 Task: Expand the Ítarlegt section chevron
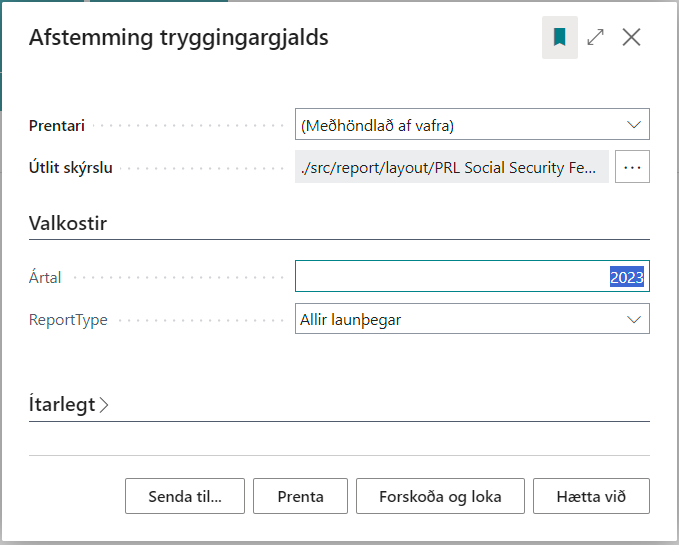104,405
